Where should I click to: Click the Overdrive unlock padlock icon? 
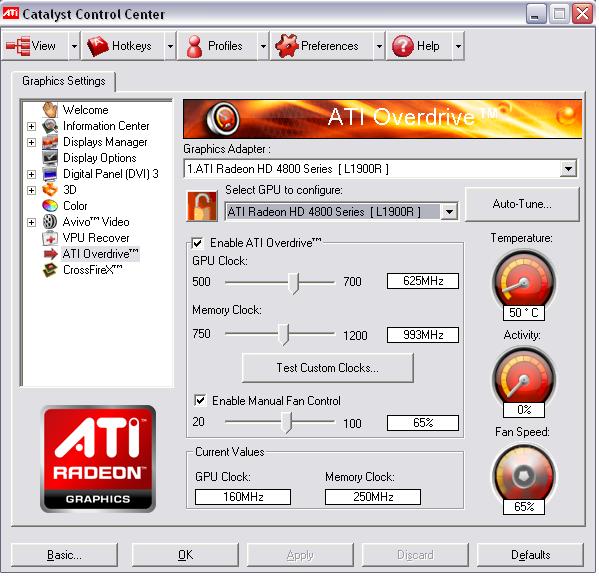pyautogui.click(x=202, y=207)
